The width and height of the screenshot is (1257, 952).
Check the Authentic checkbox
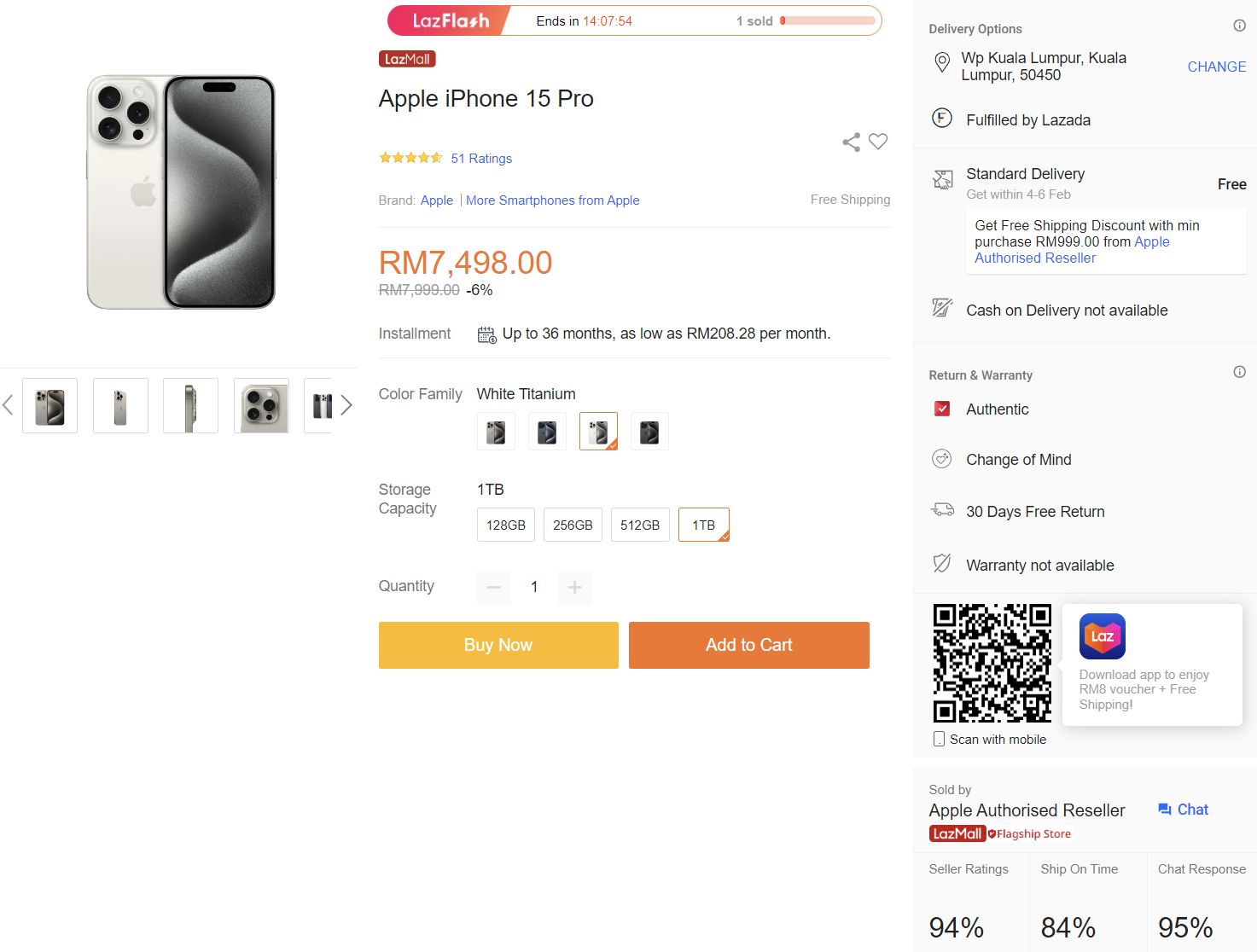point(942,409)
